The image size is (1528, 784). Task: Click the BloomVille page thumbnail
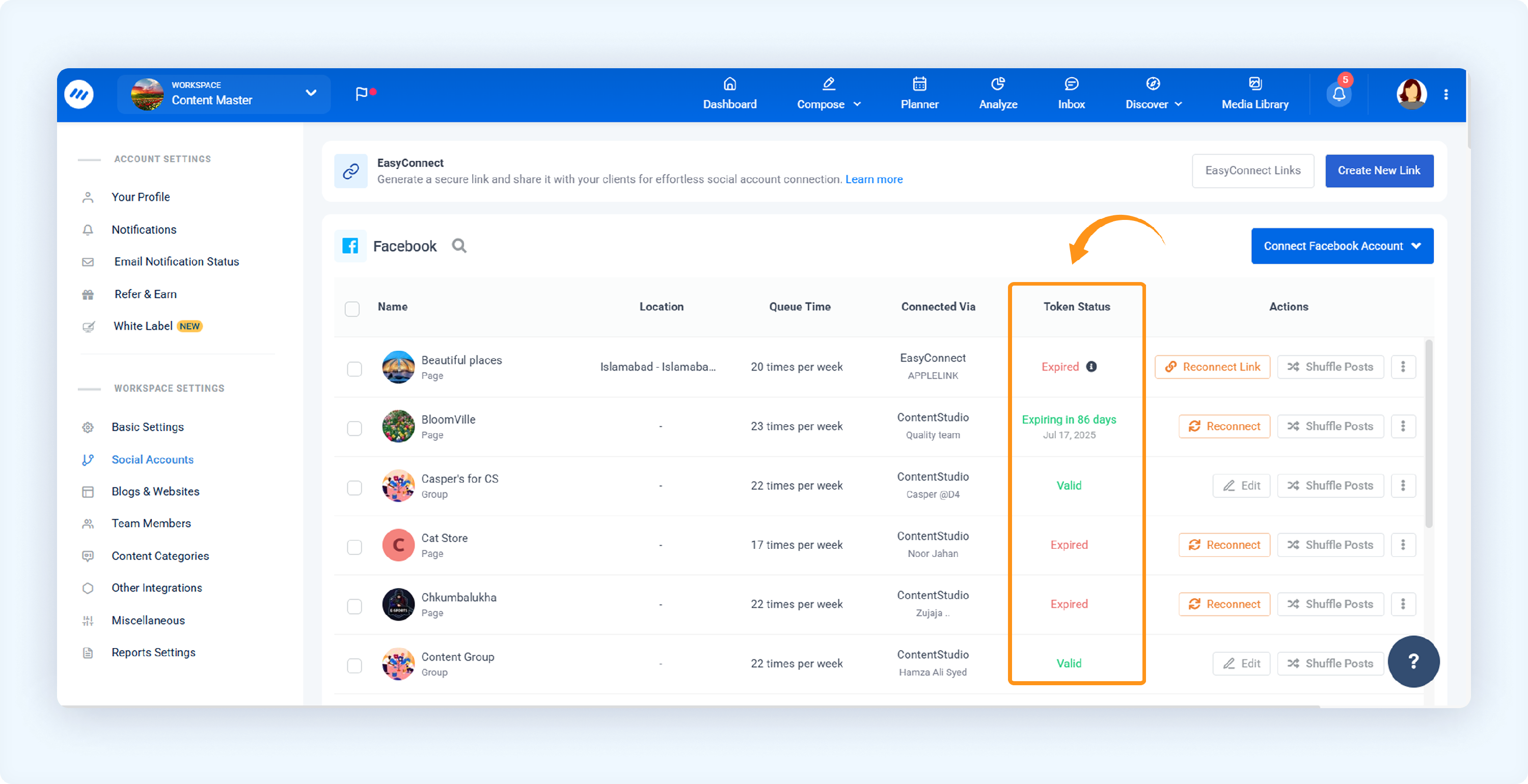click(x=398, y=426)
